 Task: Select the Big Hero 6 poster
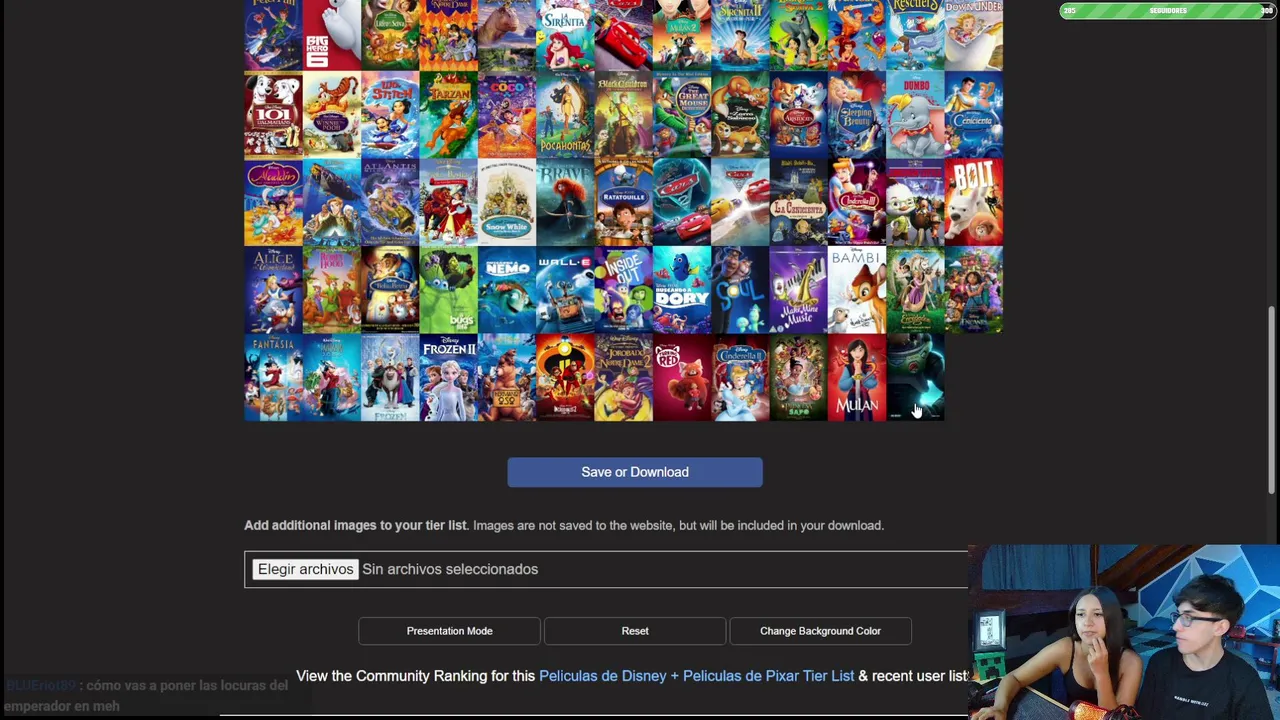coord(331,35)
